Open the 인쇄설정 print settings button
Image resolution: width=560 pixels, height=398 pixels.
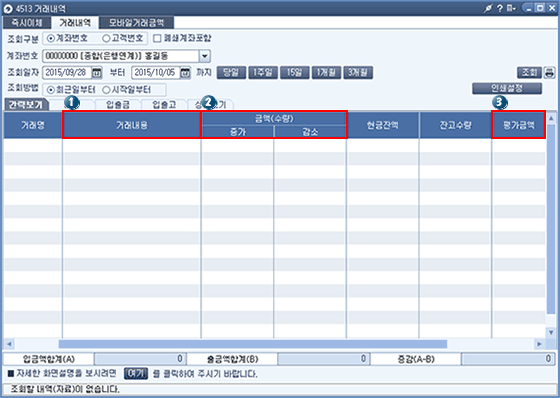[x=507, y=88]
